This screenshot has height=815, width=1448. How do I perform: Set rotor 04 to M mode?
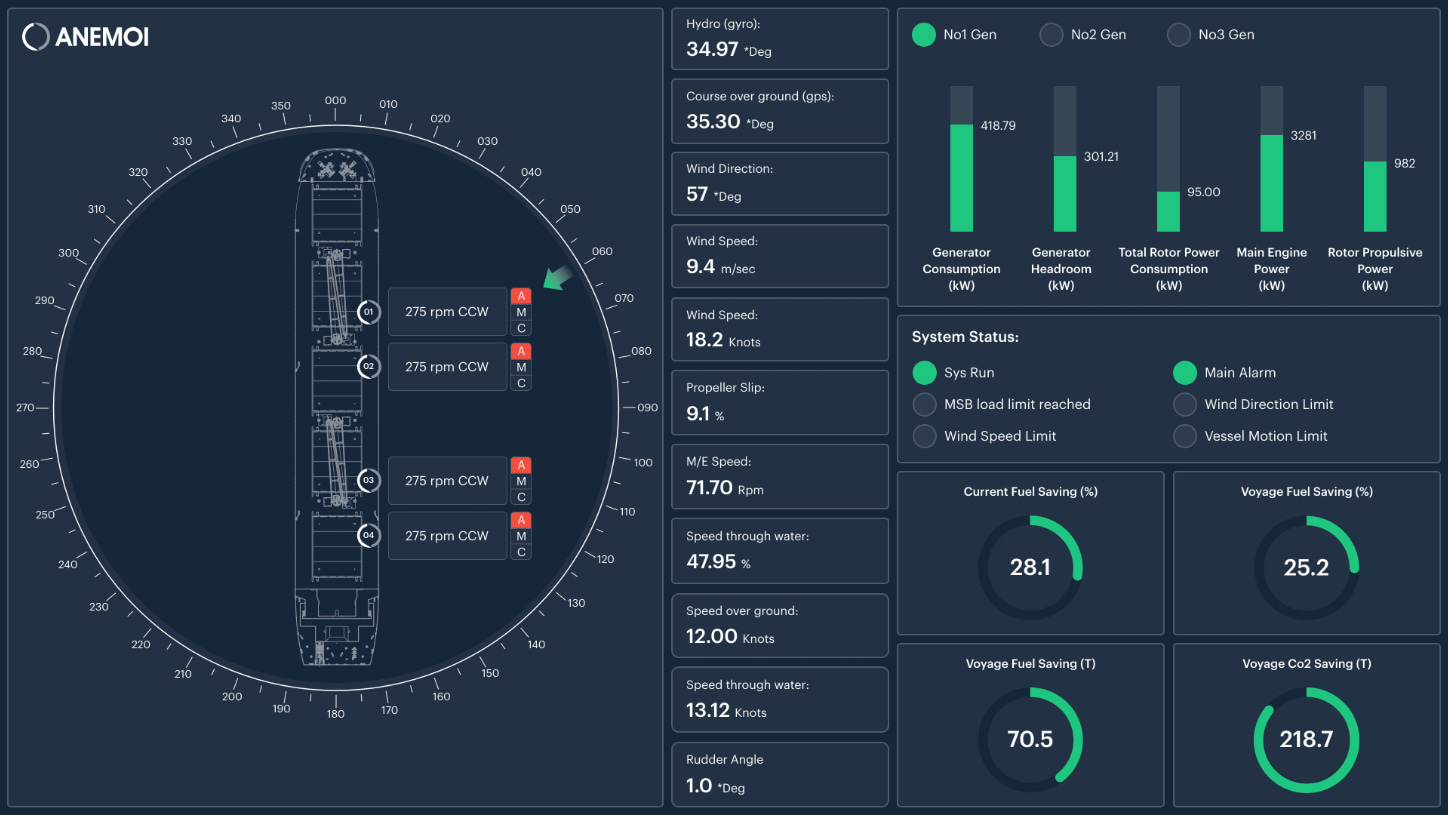click(521, 536)
